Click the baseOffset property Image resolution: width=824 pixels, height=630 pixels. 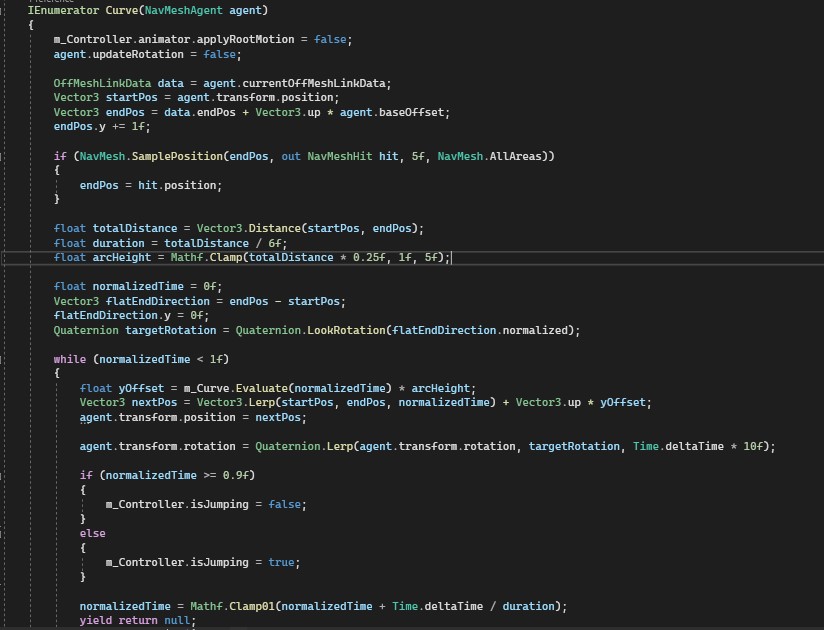click(411, 112)
